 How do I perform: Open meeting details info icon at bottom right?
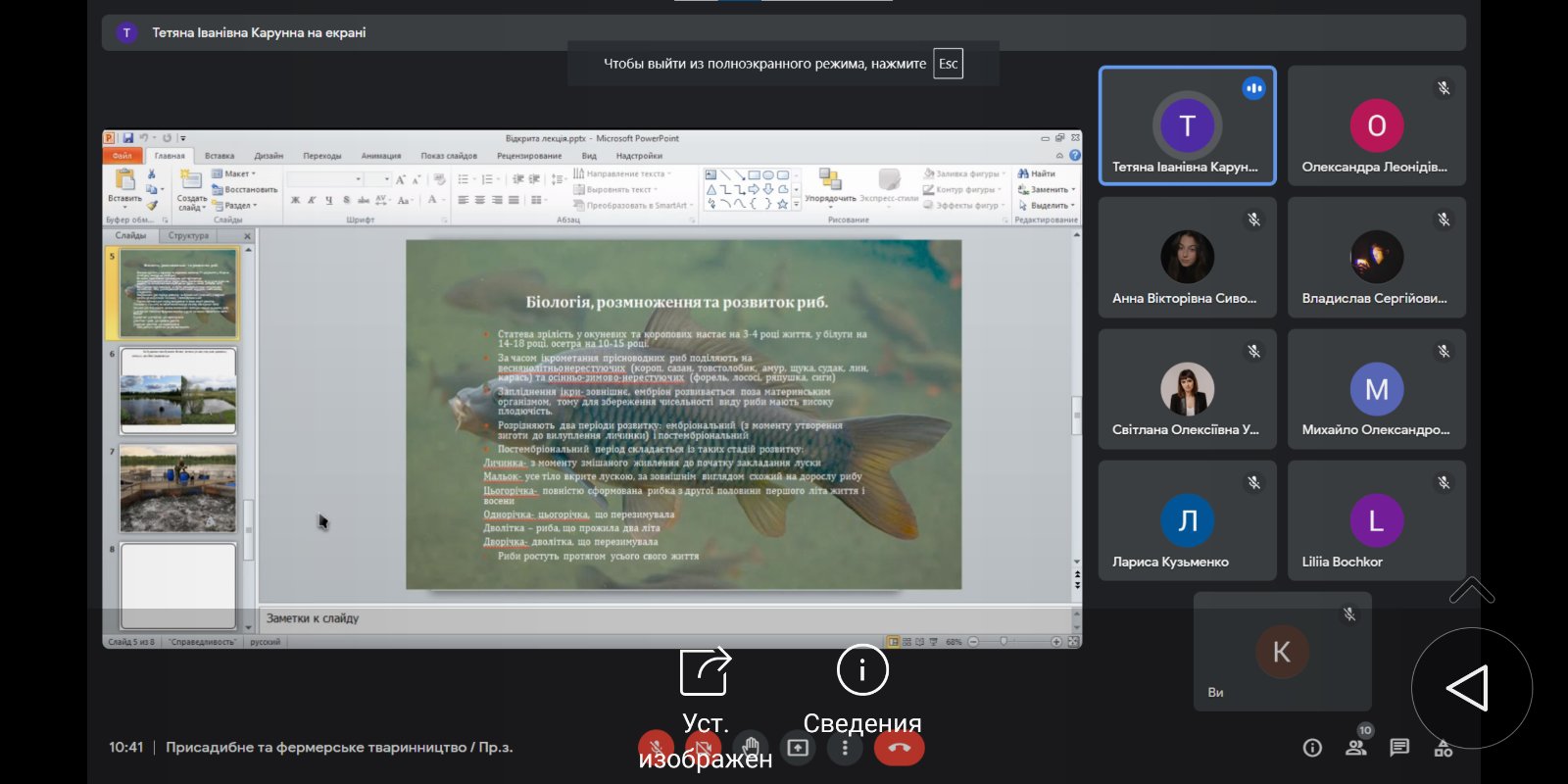(x=1312, y=748)
